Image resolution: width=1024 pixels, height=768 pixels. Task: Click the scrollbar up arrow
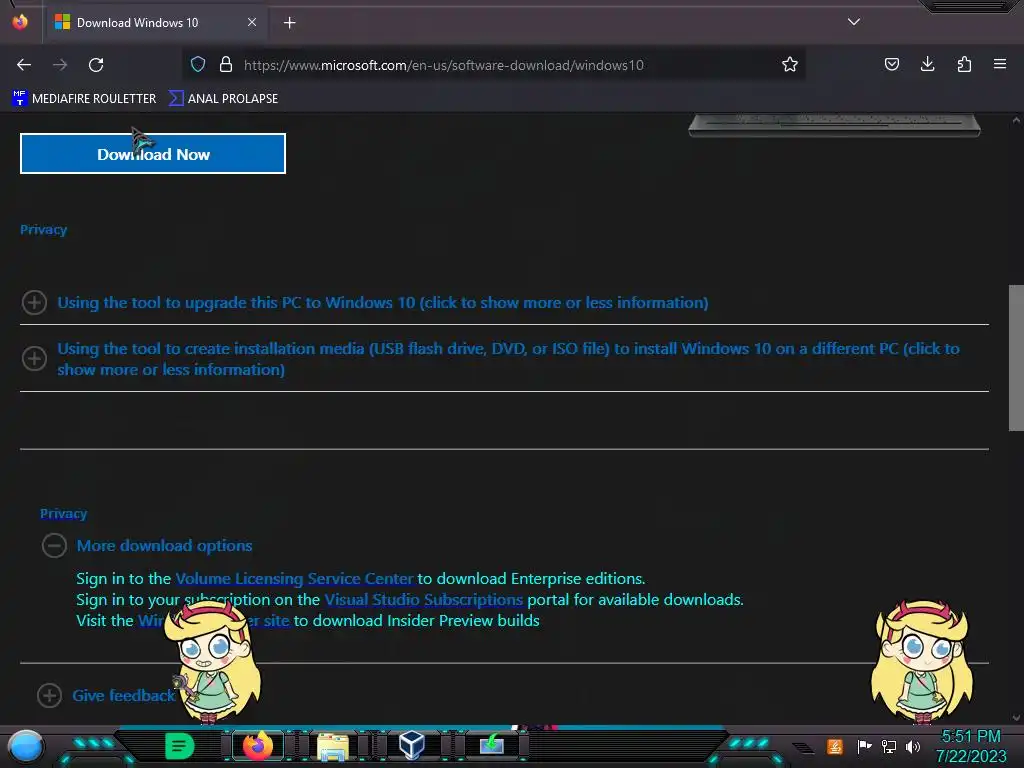pos(1016,120)
